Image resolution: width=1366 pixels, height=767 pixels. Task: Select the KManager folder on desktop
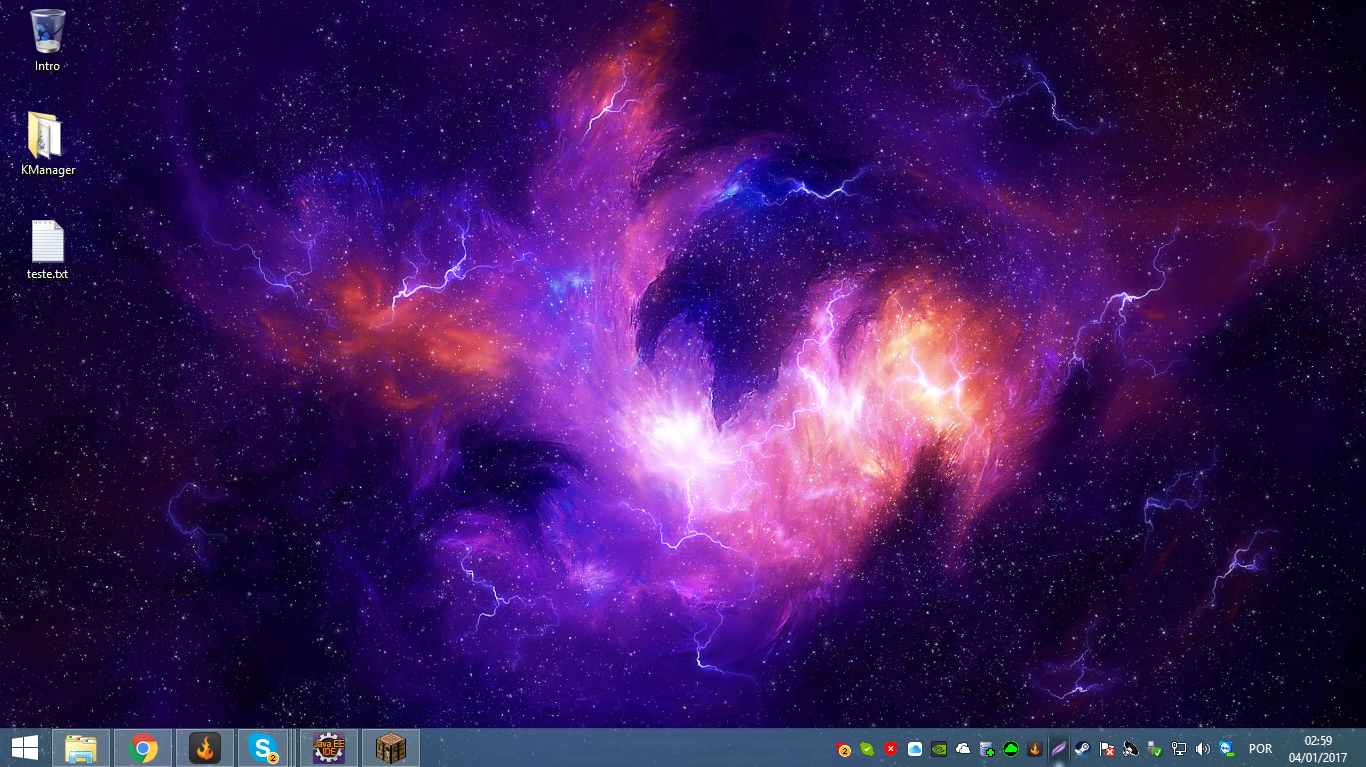pos(47,144)
